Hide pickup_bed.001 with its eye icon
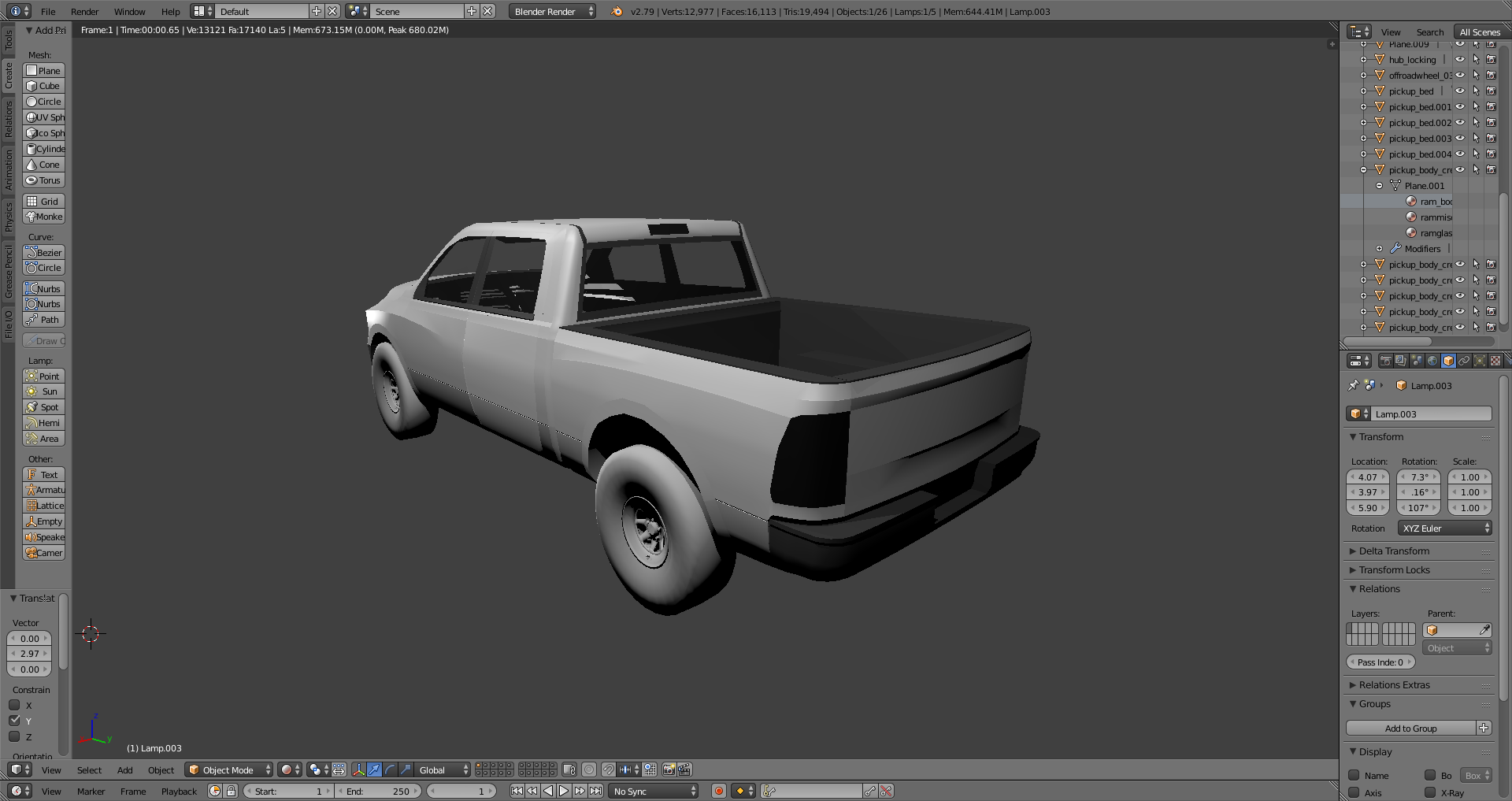This screenshot has width=1512, height=801. [1459, 106]
